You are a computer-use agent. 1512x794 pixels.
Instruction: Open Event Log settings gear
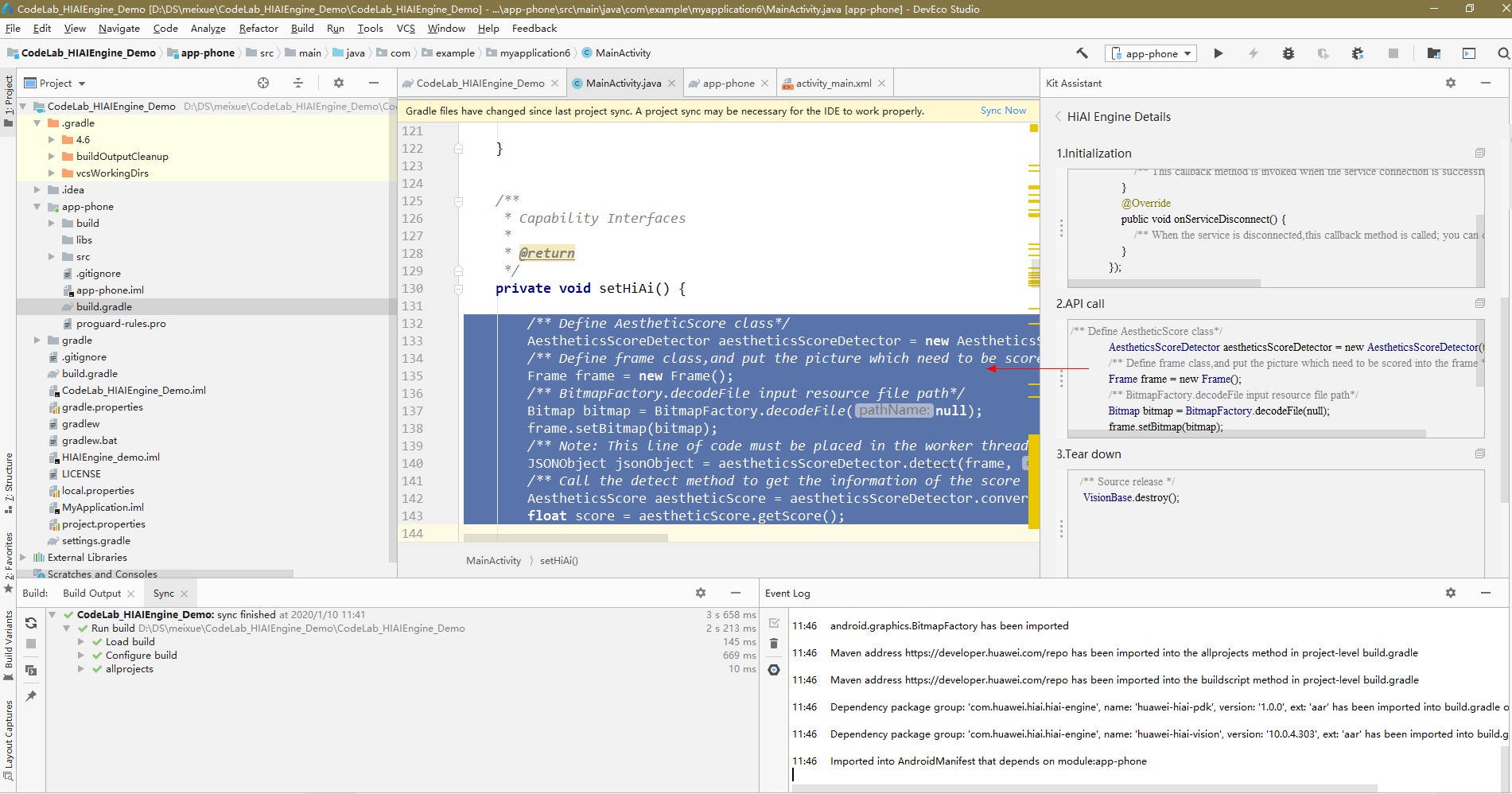[1451, 593]
